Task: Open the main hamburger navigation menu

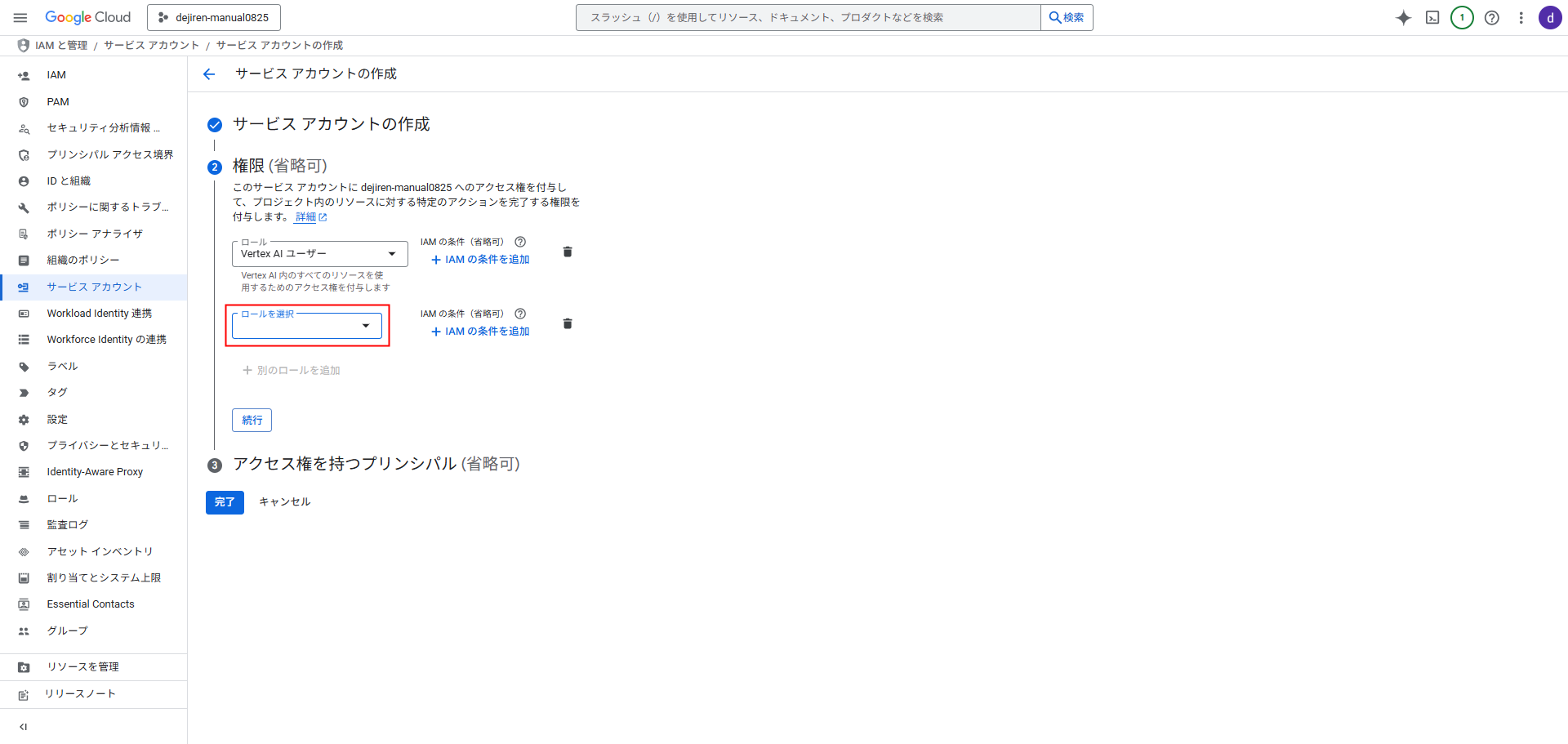Action: (20, 18)
